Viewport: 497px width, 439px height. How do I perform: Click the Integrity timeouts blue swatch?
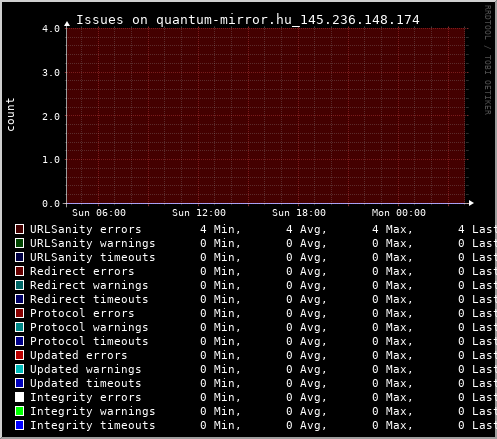coord(19,425)
